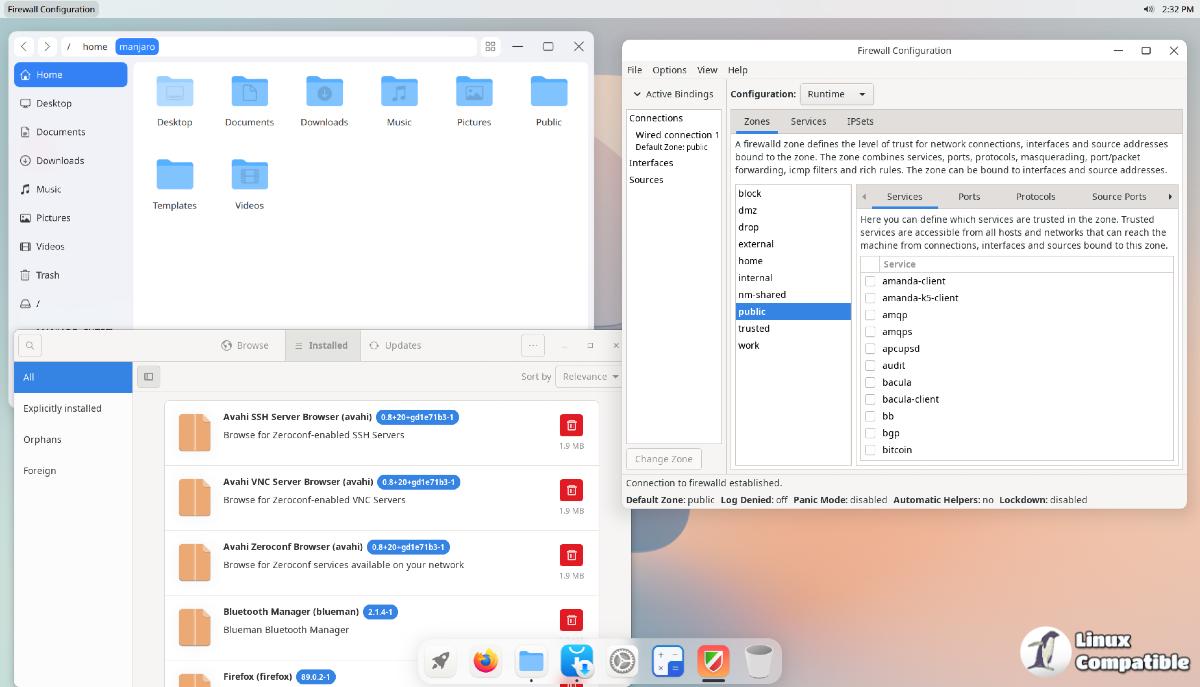Open the Options menu in Firewall Configuration

pos(669,70)
